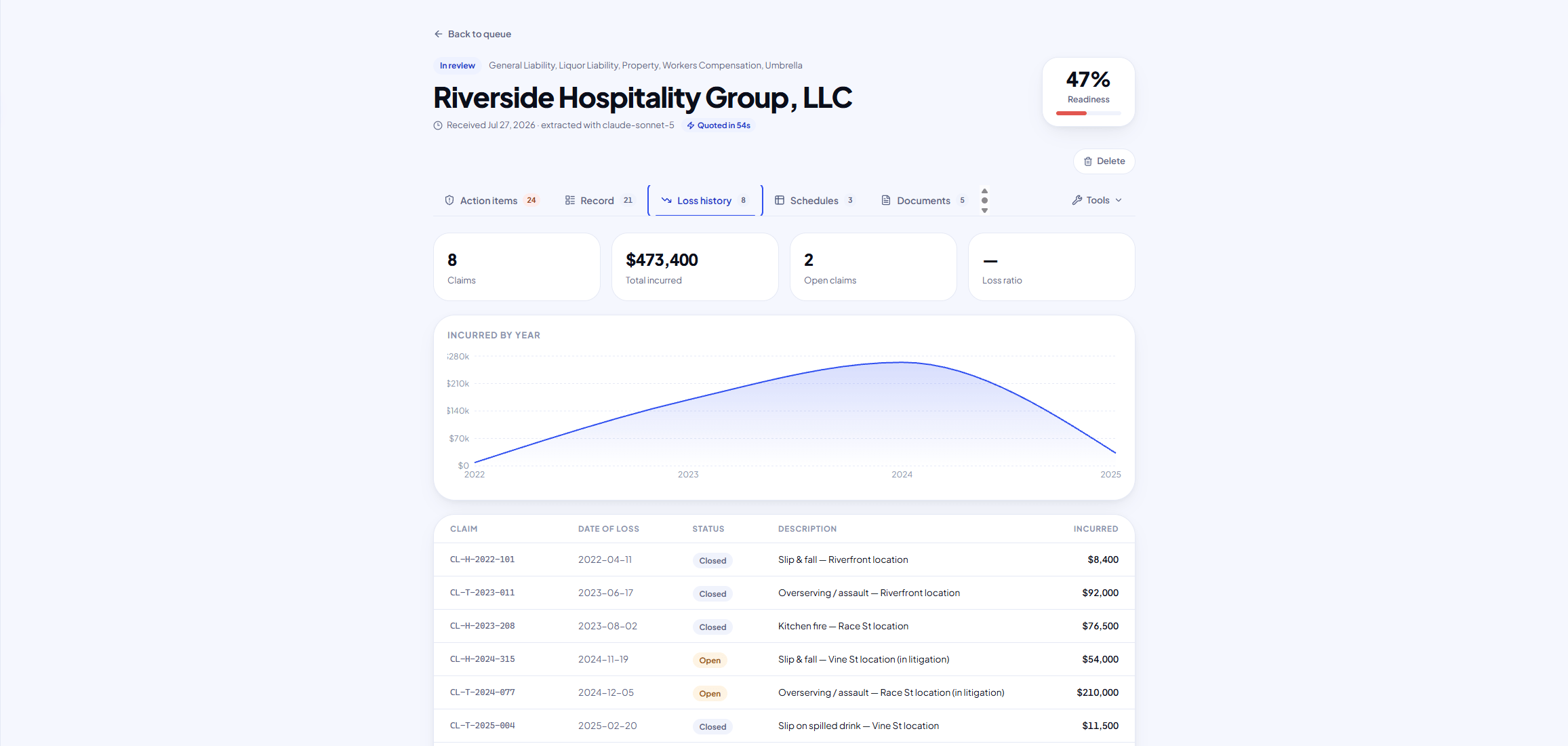Open claim CL-H-2023-208

point(483,627)
